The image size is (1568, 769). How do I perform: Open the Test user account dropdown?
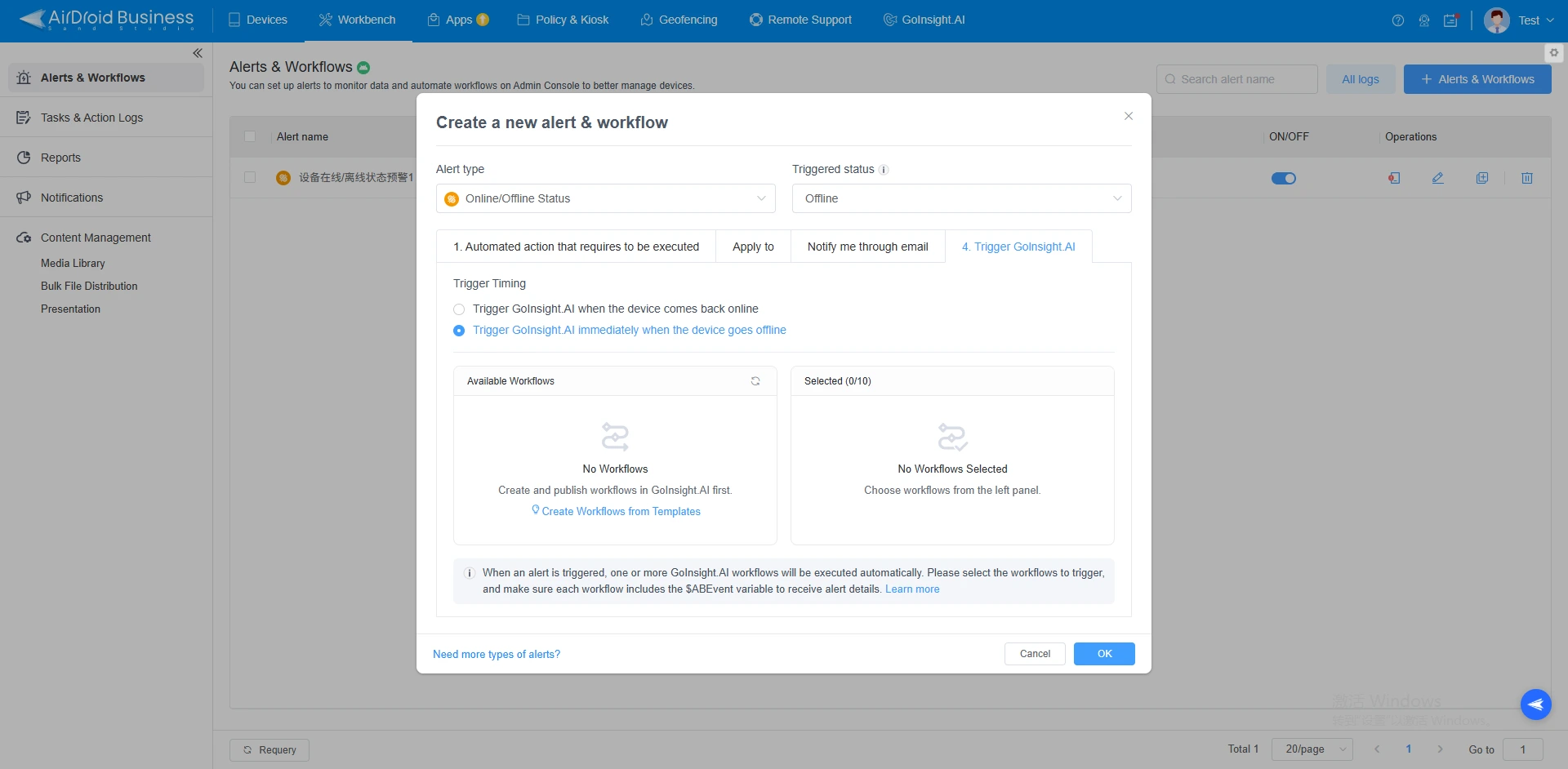1535,20
